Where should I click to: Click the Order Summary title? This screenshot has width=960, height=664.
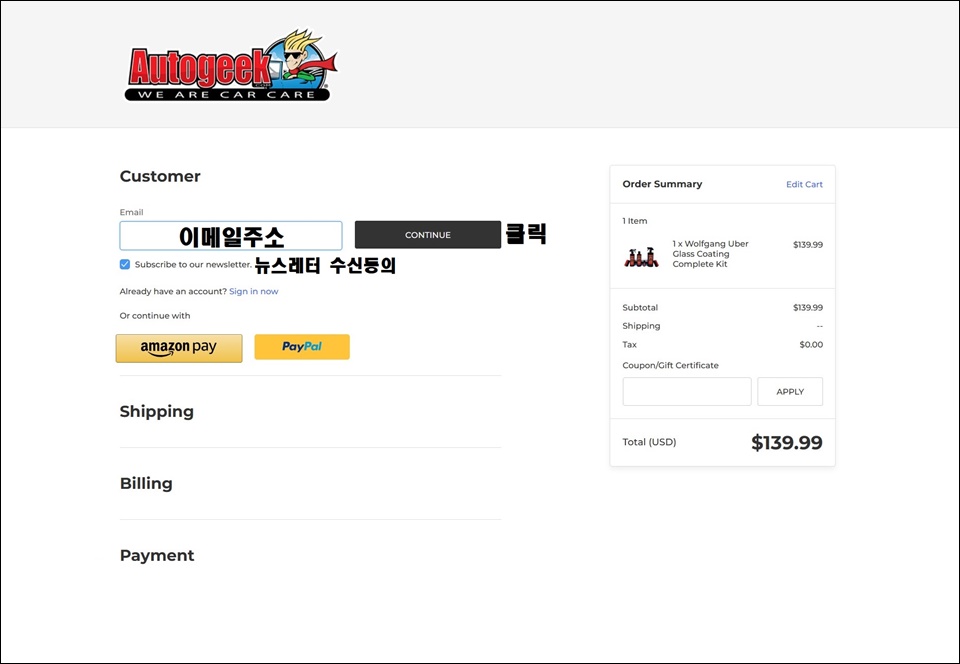[x=662, y=184]
